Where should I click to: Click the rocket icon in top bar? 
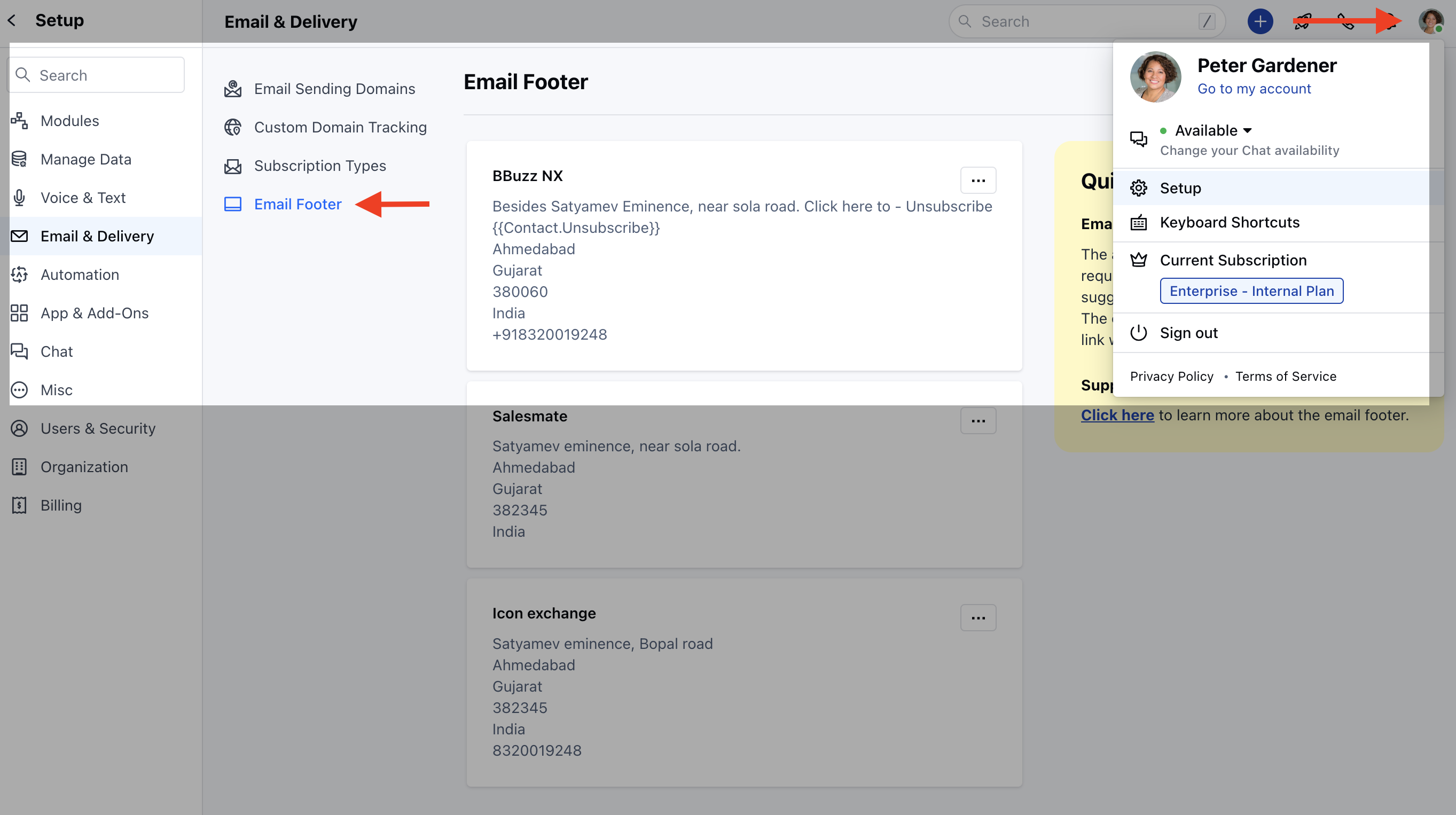coord(1303,21)
